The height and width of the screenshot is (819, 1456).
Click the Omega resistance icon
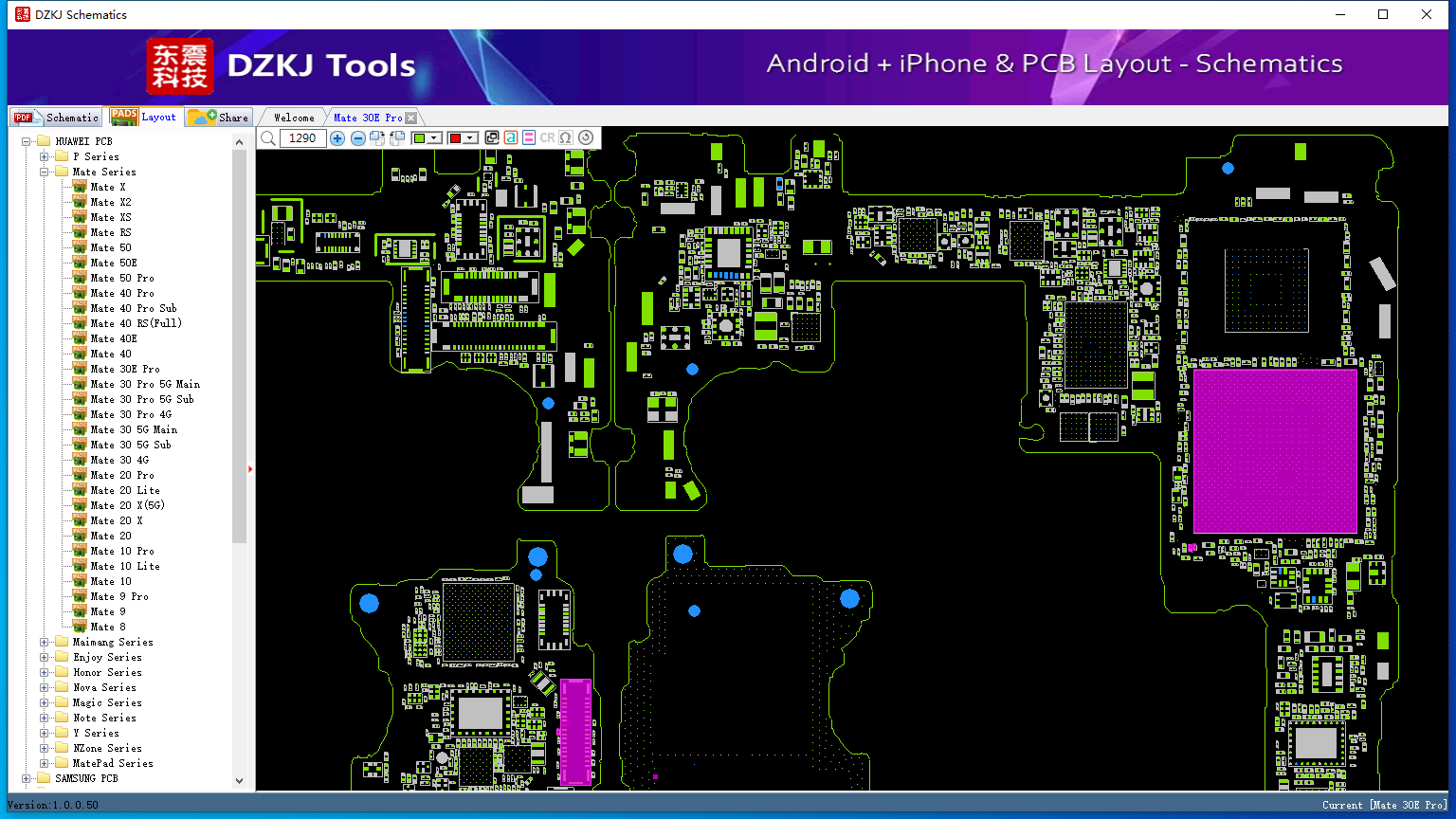coord(566,137)
